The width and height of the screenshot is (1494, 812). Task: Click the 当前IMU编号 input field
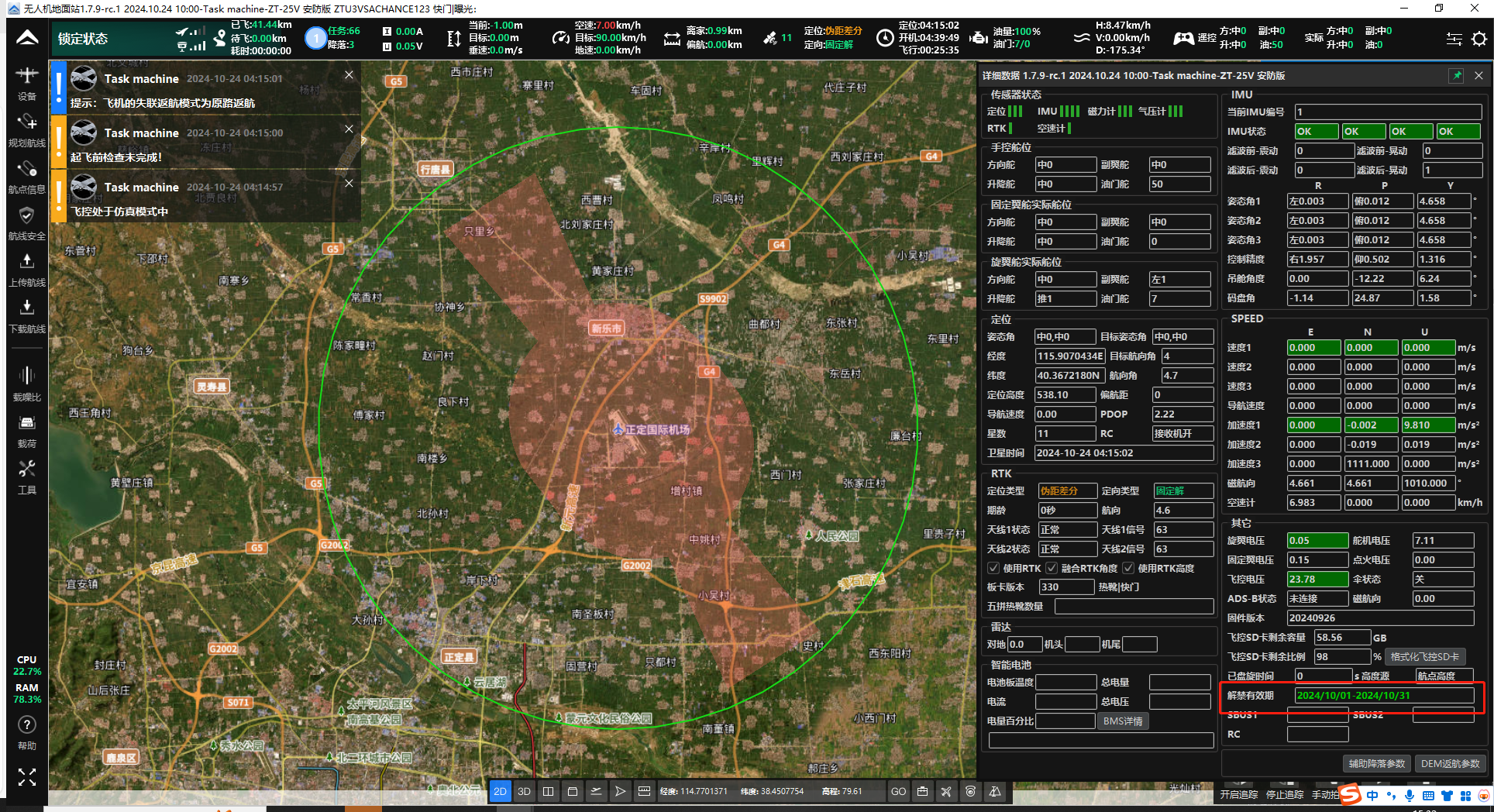[x=1388, y=112]
